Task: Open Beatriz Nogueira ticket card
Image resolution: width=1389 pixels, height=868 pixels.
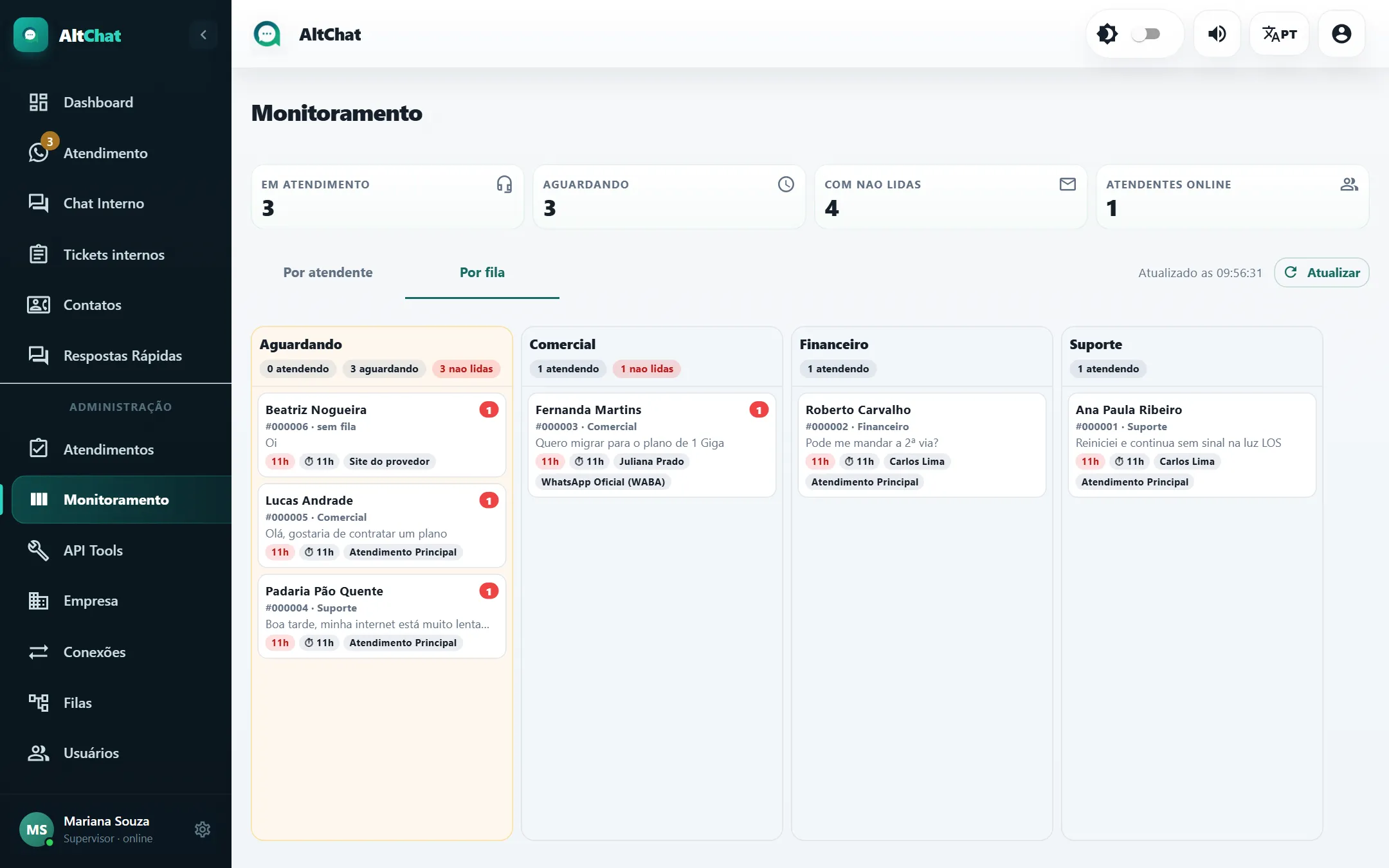Action: pyautogui.click(x=382, y=435)
